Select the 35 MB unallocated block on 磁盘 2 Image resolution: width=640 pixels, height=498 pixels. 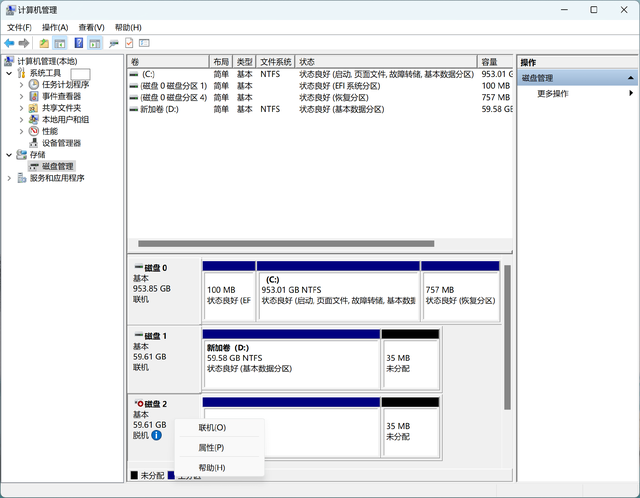[410, 428]
